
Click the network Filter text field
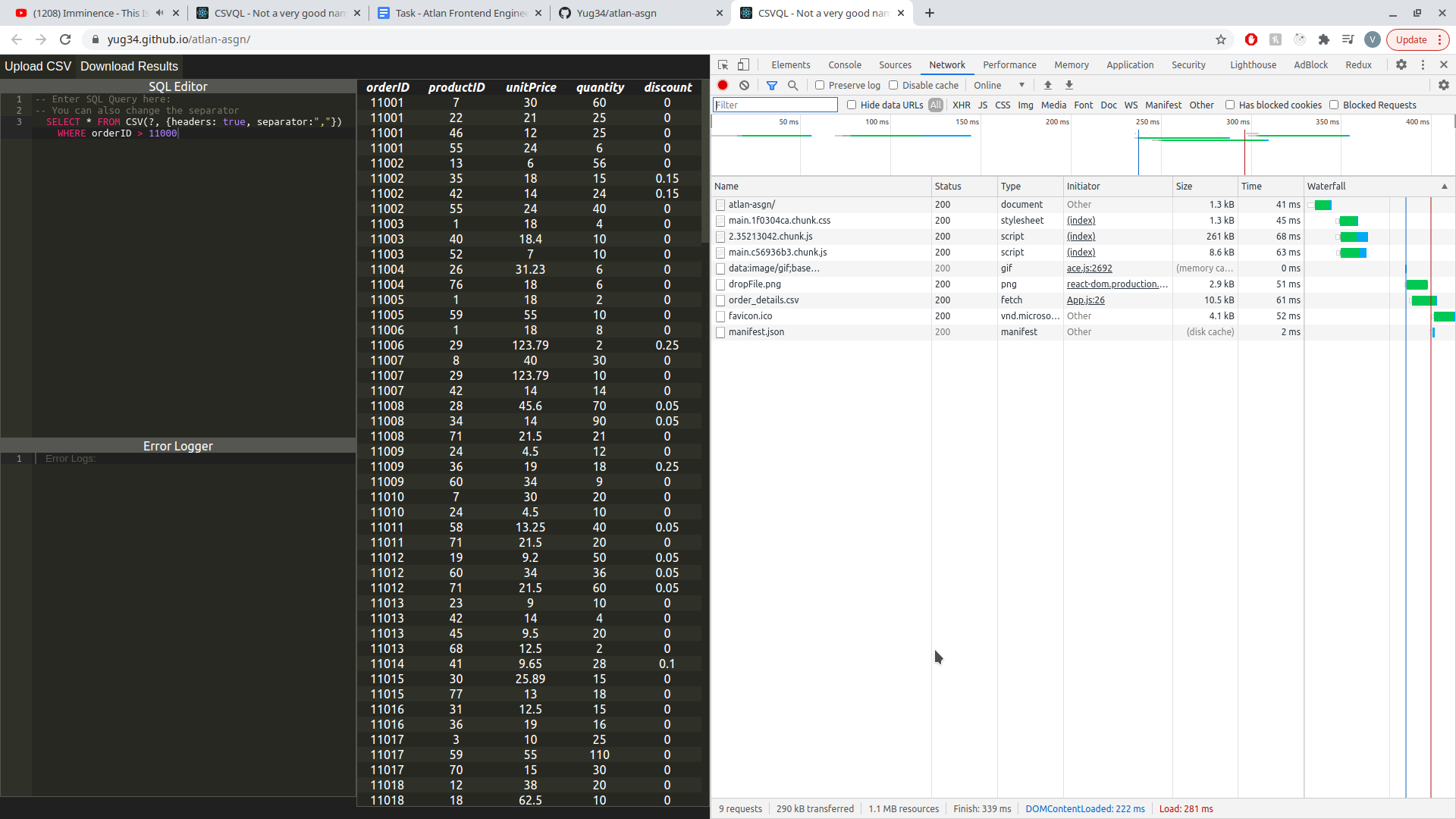click(774, 105)
